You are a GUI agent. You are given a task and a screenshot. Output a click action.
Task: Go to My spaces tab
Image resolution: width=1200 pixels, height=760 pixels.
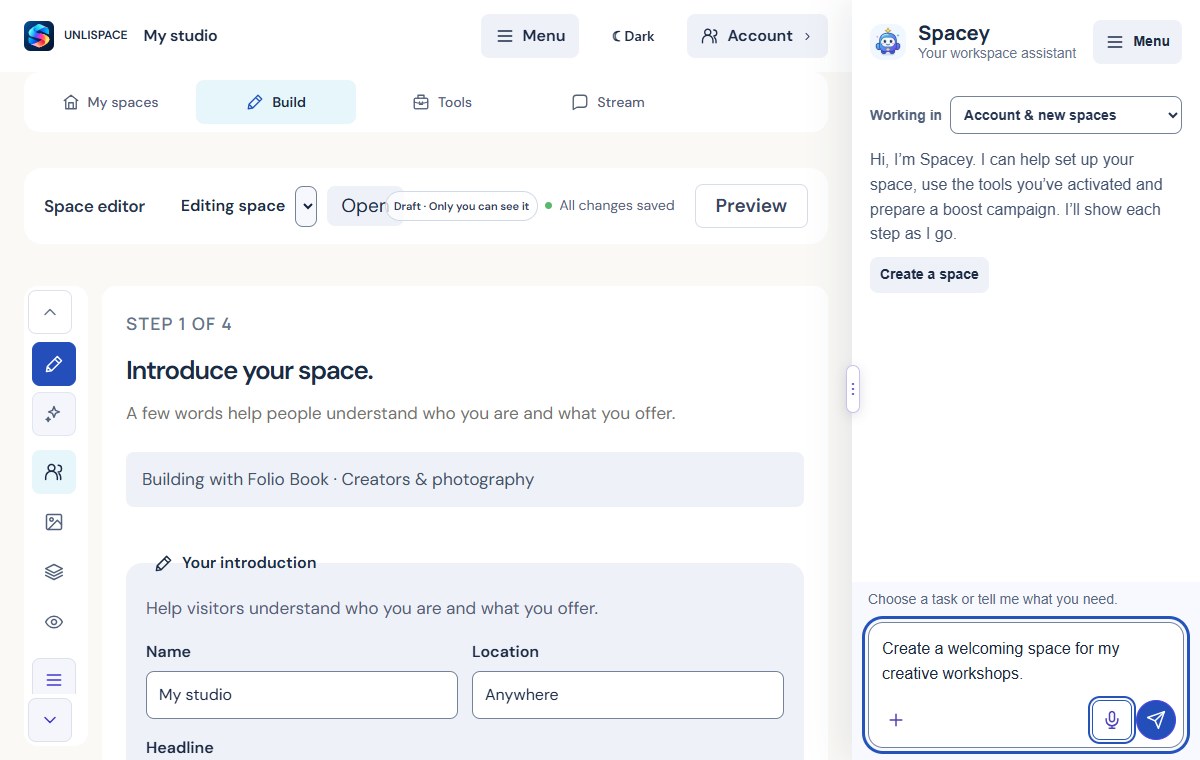click(x=111, y=102)
